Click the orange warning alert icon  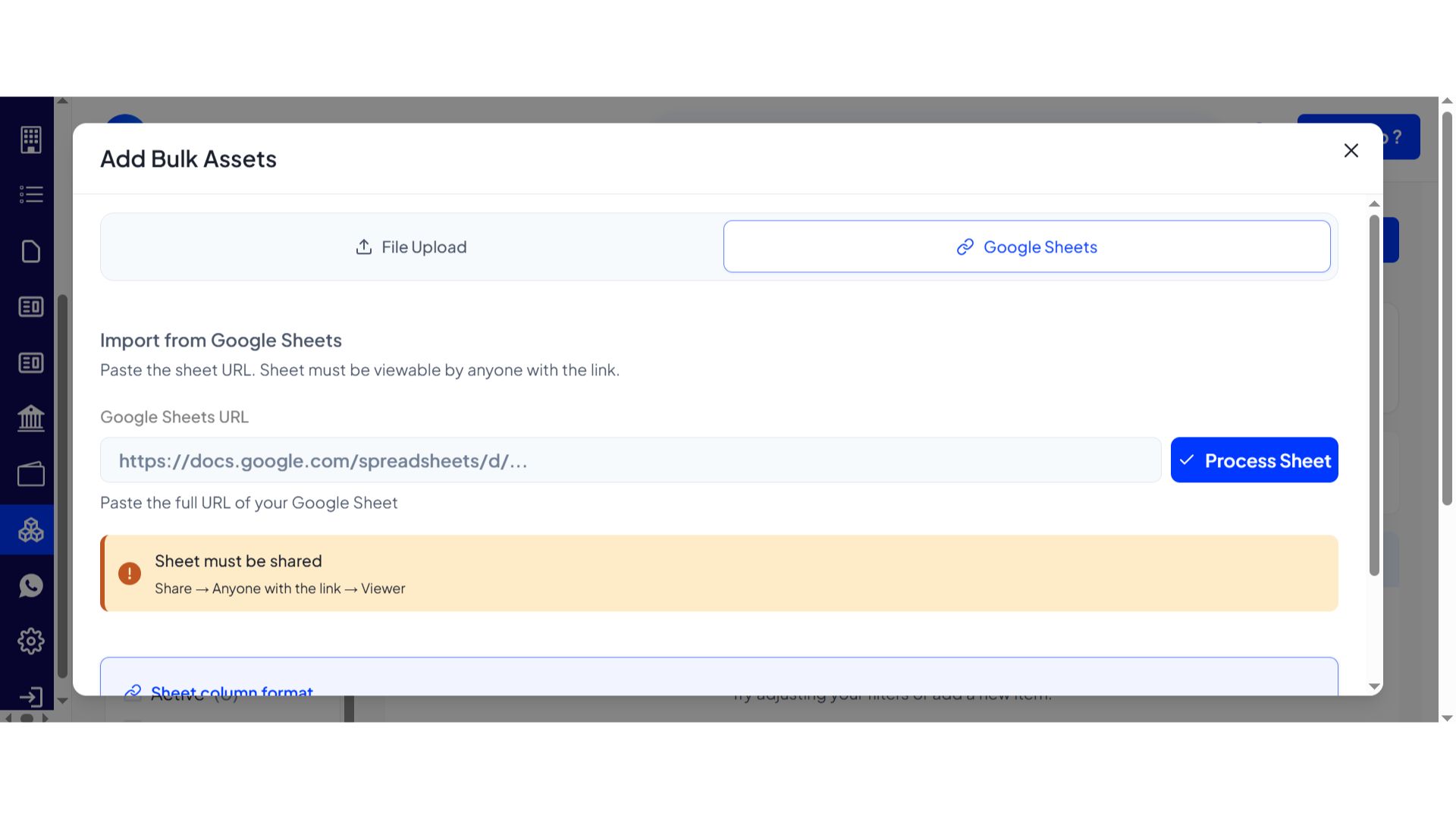coord(130,573)
